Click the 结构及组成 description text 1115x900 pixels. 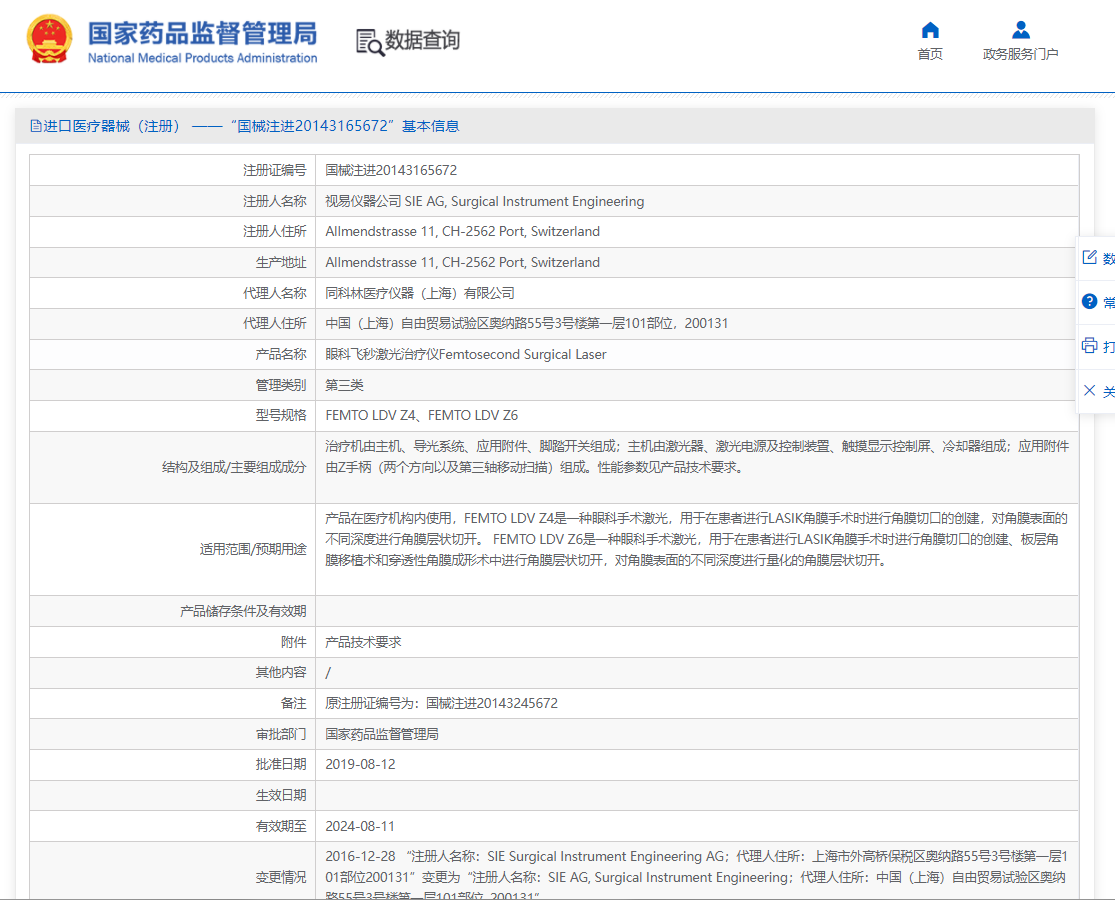[x=697, y=456]
